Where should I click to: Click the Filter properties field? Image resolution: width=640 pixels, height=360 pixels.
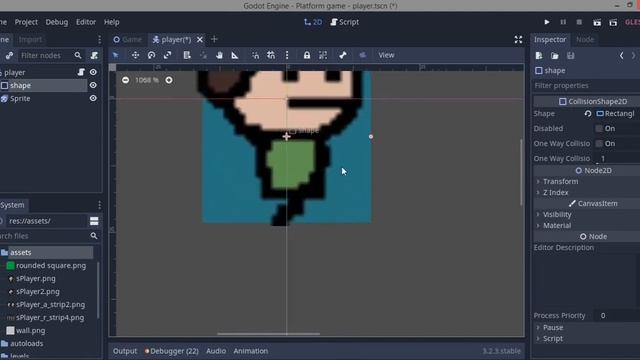tap(586, 86)
